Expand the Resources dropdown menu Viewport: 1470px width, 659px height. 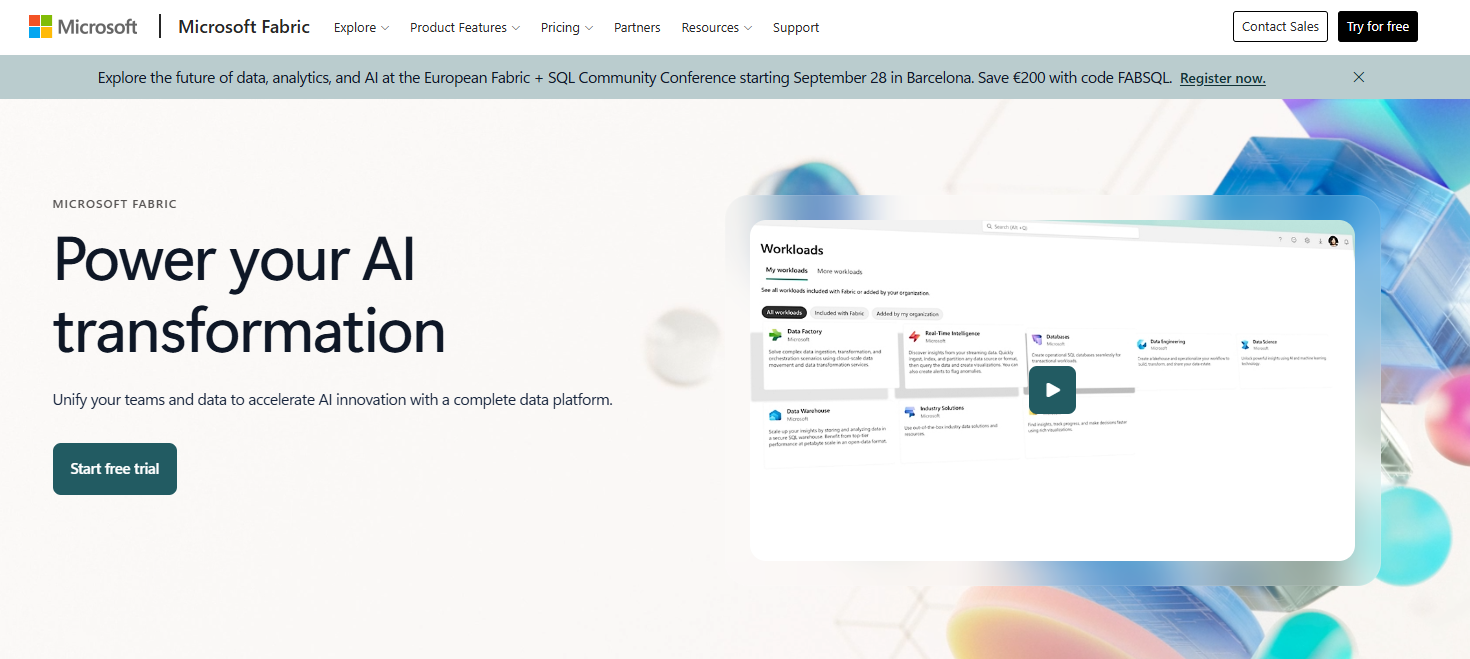(717, 27)
